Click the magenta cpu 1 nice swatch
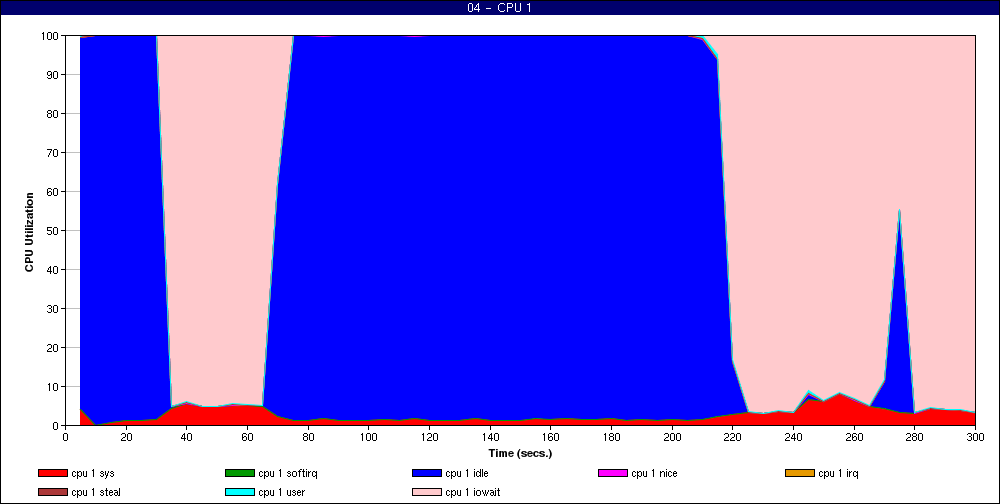The image size is (1000, 504). click(x=612, y=473)
